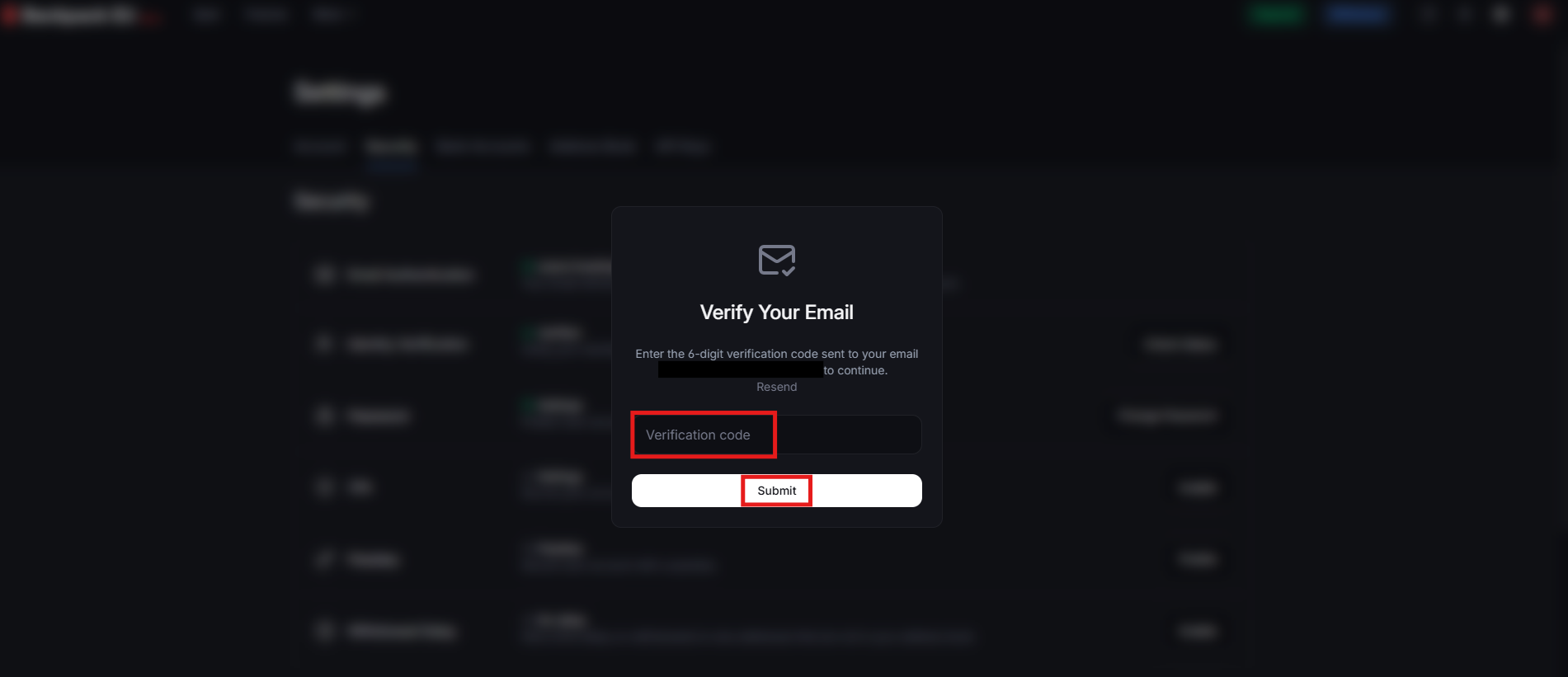The width and height of the screenshot is (1568, 677).
Task: Click the blacked-out email address bar
Action: 740,370
